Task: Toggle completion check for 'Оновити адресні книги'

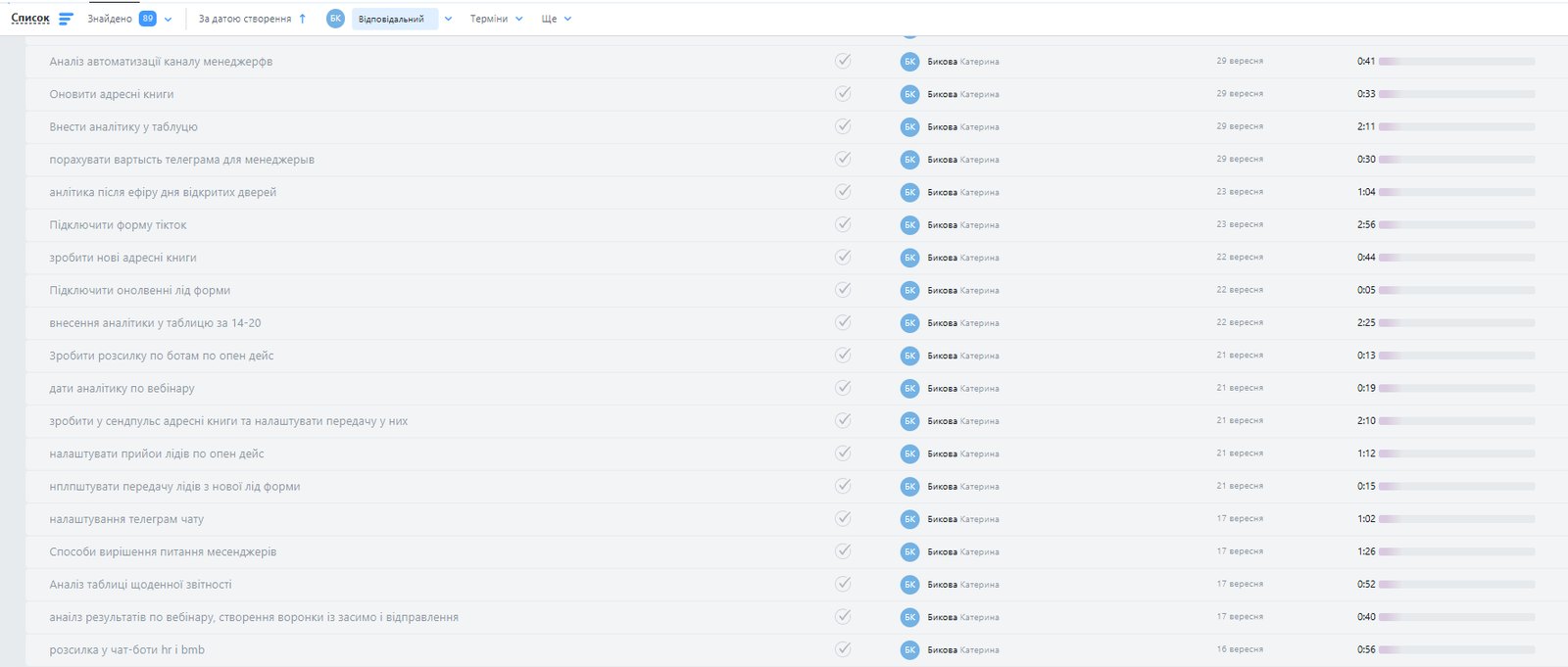Action: [x=843, y=93]
